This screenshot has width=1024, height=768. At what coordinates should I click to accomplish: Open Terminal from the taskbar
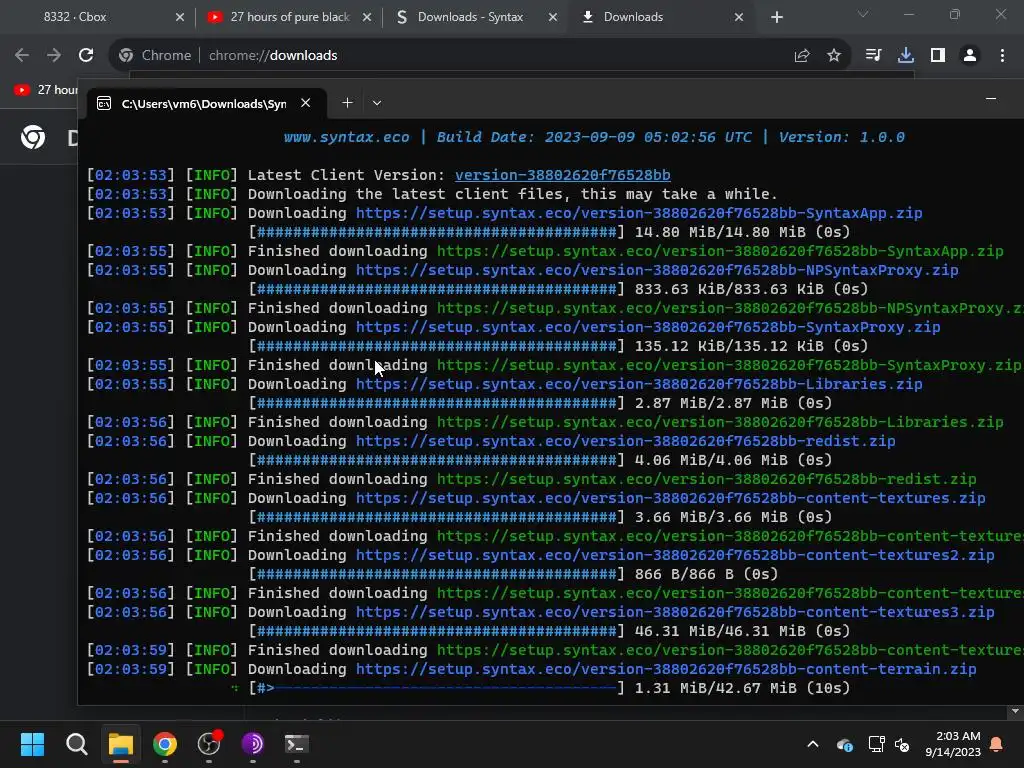point(296,744)
